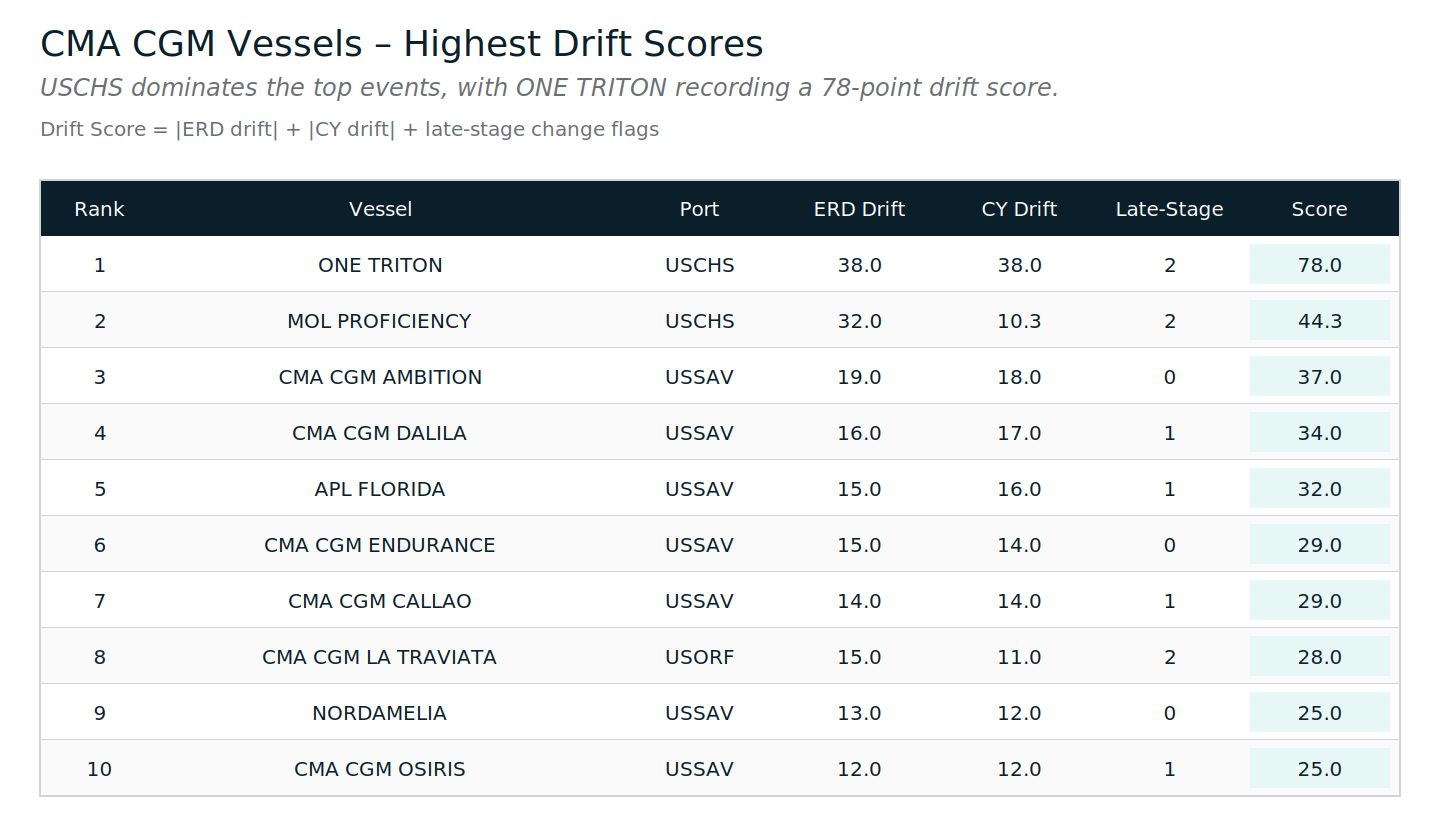Select the 44.3 score cell
This screenshot has height=840, width=1440.
[1319, 321]
